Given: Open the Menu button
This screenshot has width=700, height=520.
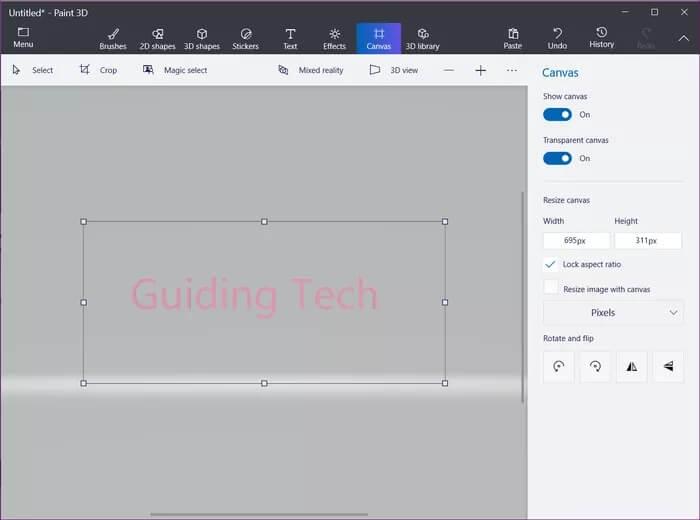Looking at the screenshot, I should (x=23, y=38).
